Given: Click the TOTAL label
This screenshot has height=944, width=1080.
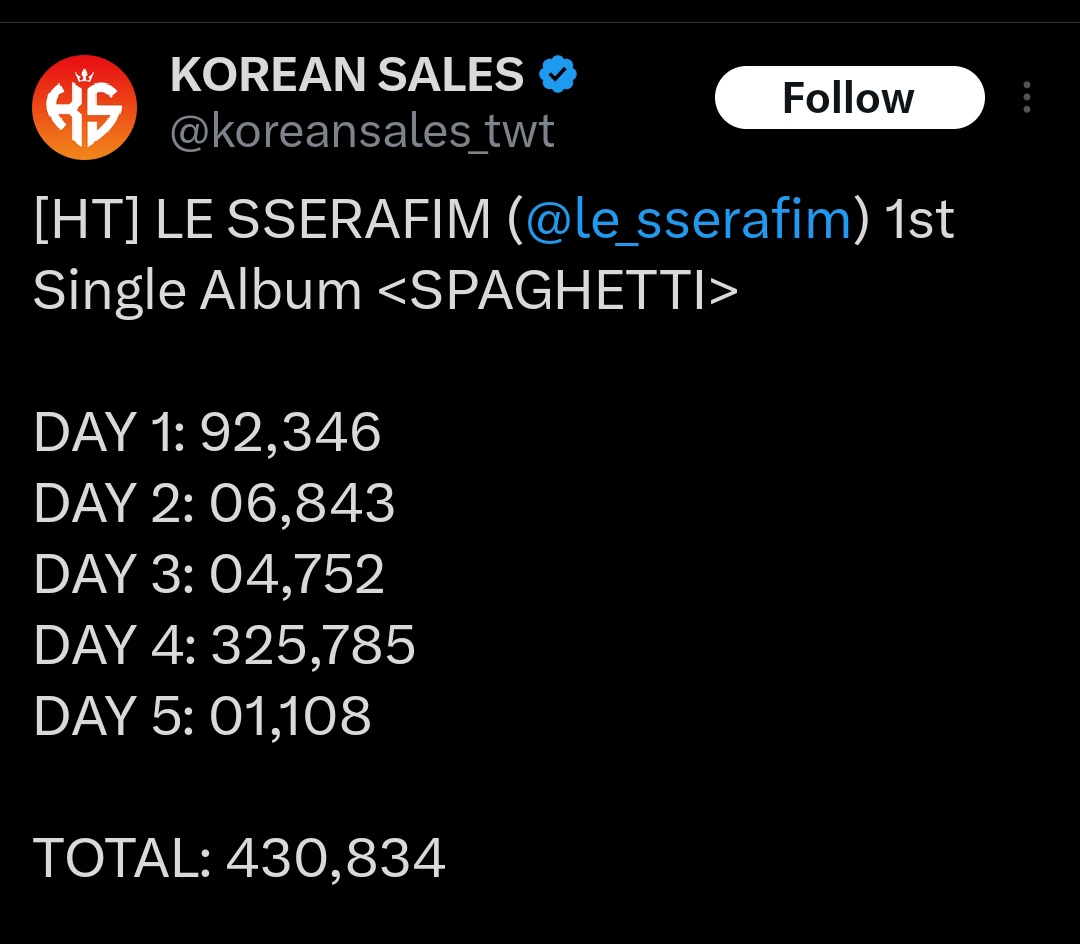Looking at the screenshot, I should (x=121, y=859).
